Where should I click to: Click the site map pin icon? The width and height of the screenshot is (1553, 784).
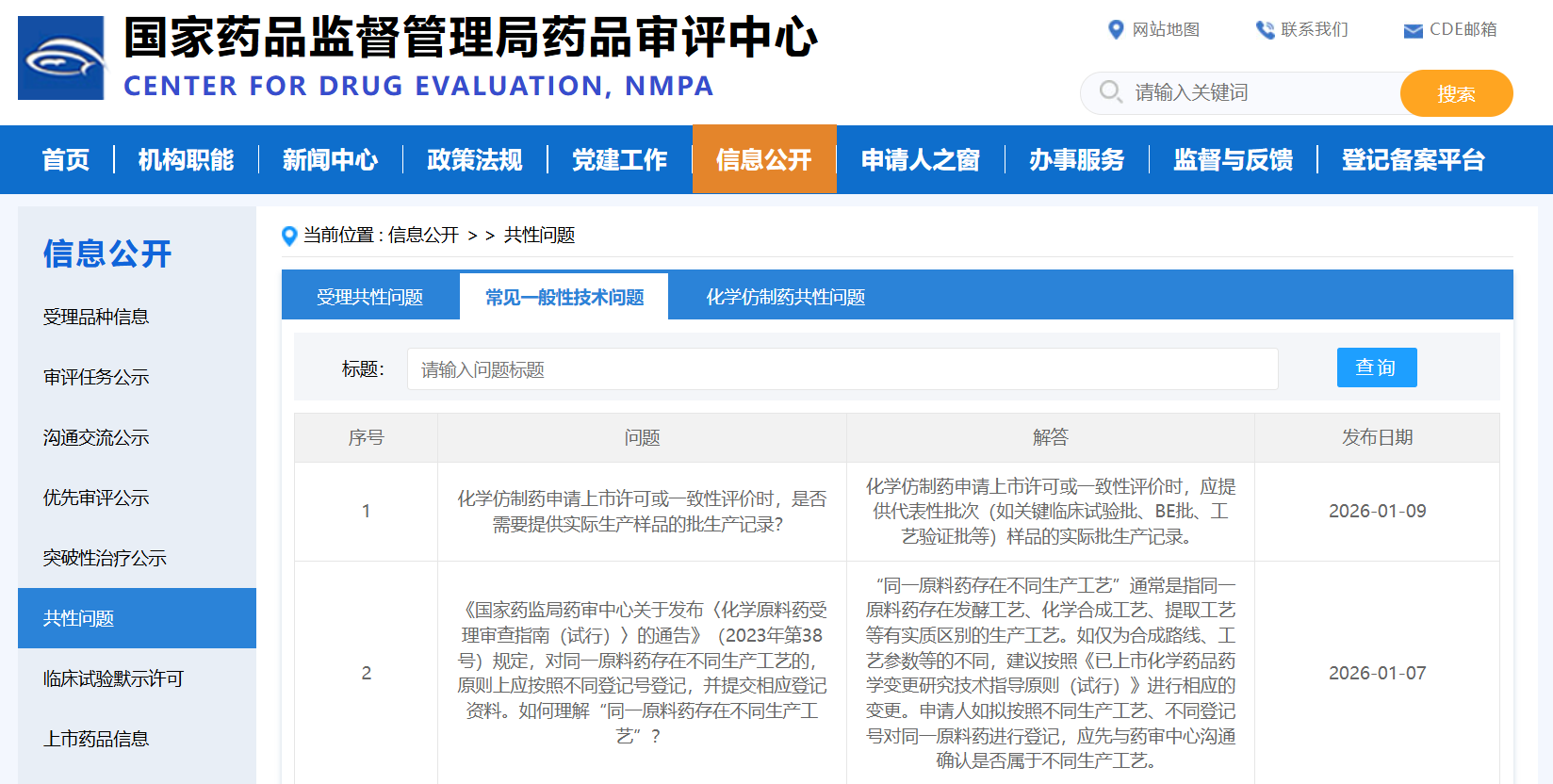coord(1116,30)
